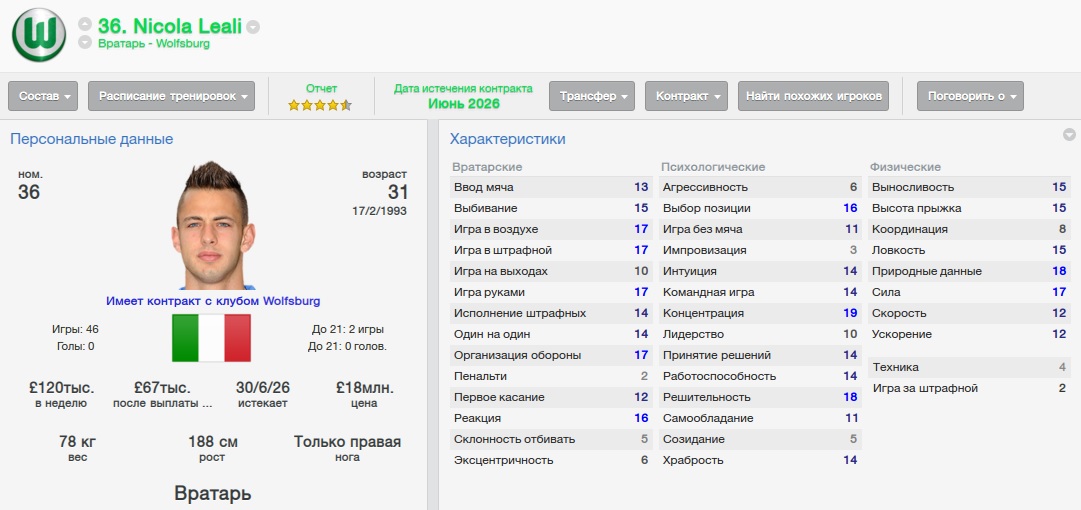Go to previous player with up arrow
Screen dimensions: 1081x510
point(85,24)
